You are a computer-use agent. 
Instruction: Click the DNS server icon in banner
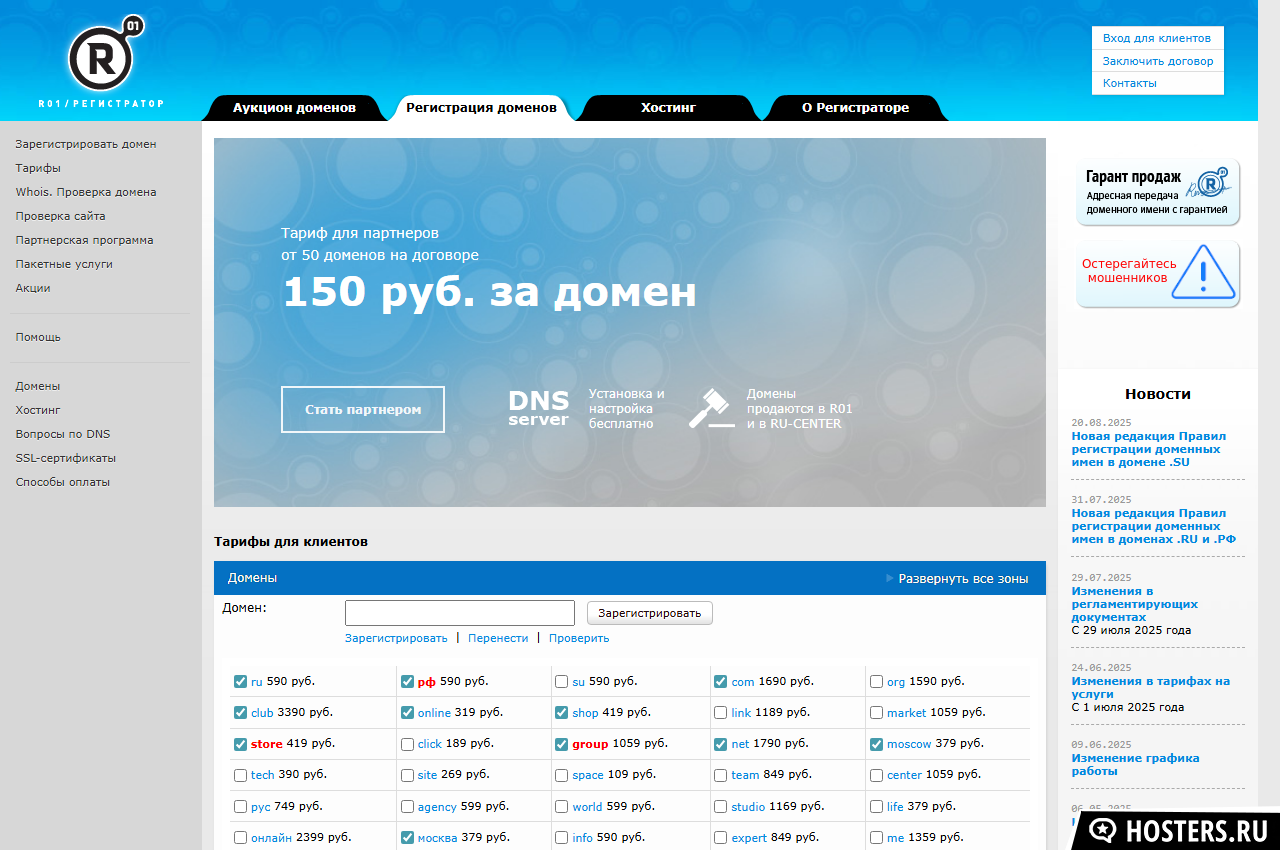538,408
